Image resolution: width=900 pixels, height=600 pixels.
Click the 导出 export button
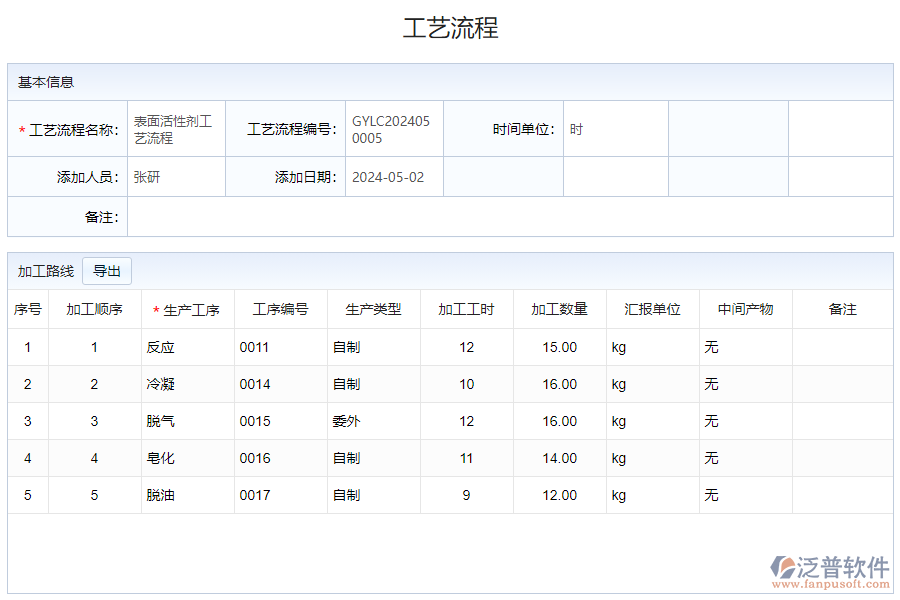click(107, 270)
